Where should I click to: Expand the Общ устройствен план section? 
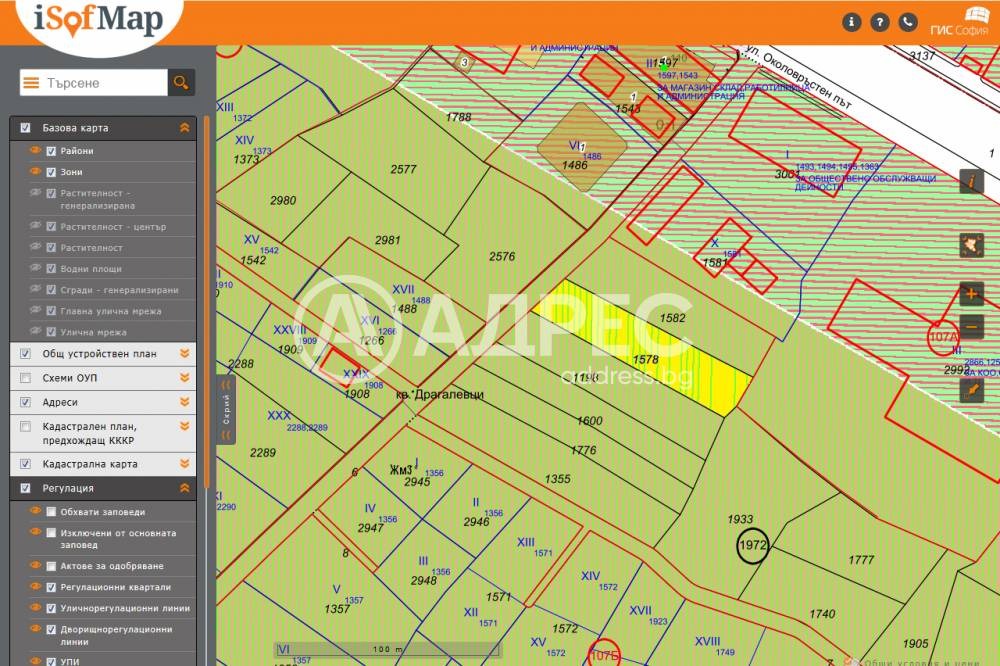[184, 354]
